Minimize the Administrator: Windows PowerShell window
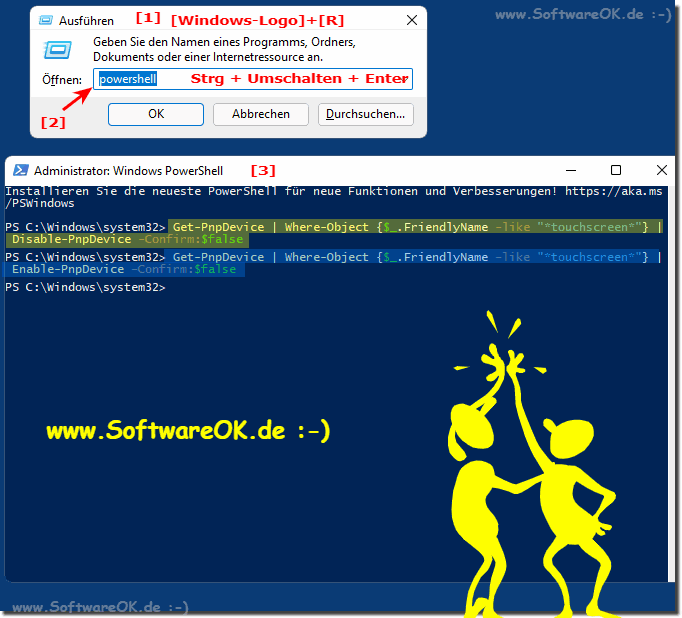682x618 pixels. coord(571,170)
